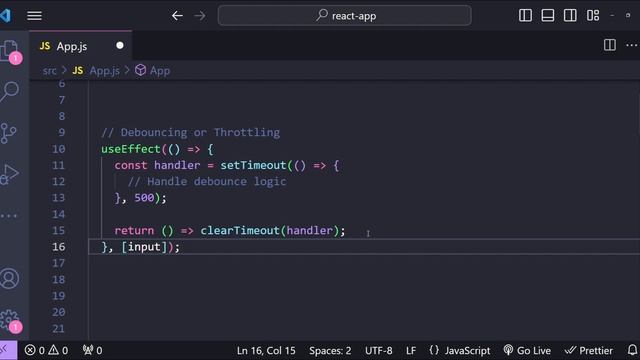Open the Customize Layout icon
640x360 pixels.
[593, 16]
